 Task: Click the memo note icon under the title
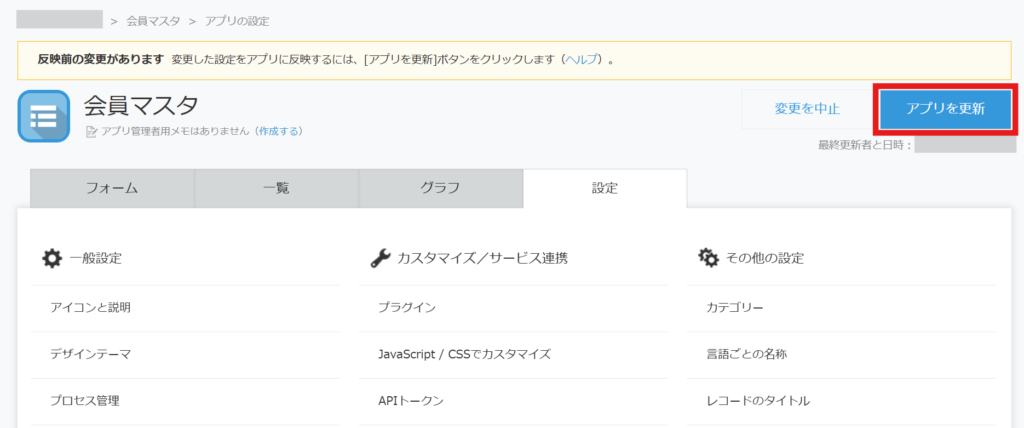coord(92,131)
